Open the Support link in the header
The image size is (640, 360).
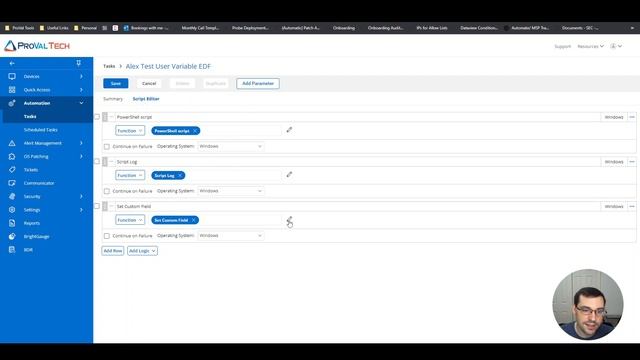coord(562,47)
